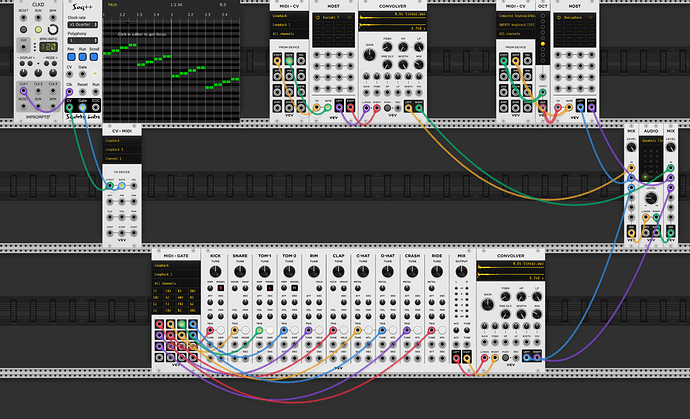The height and width of the screenshot is (419, 690).
Task: Click the KICK TUNE knob
Action: point(215,271)
